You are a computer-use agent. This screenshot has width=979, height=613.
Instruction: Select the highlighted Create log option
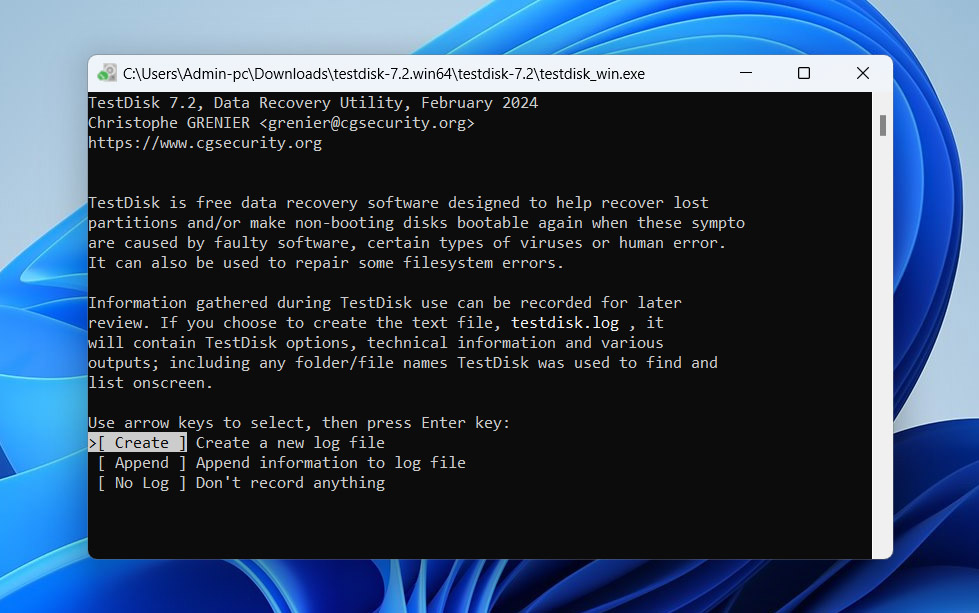(x=137, y=443)
